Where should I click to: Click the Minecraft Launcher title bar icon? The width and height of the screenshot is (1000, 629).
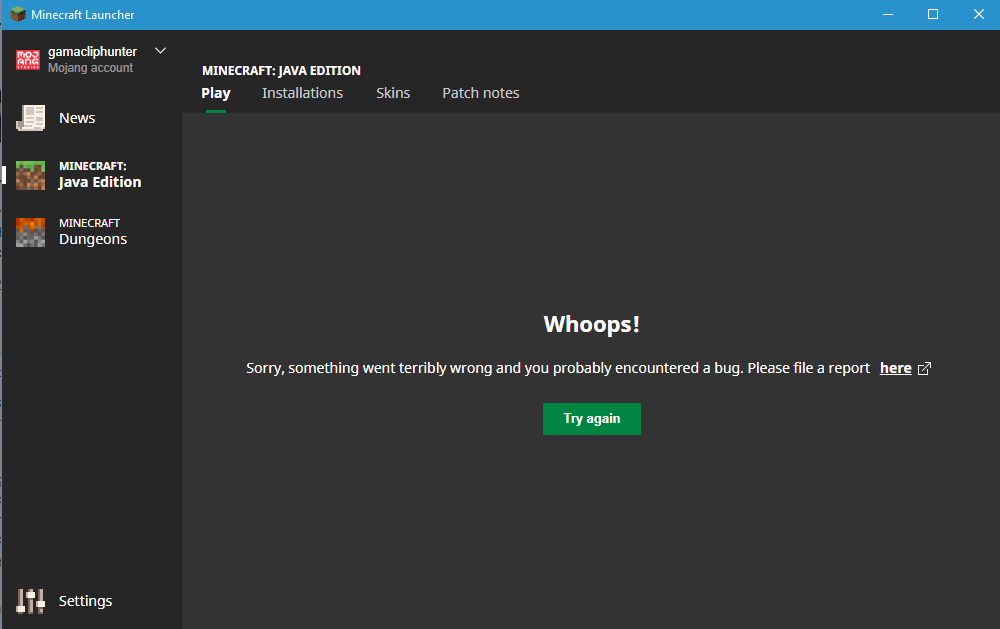click(17, 14)
